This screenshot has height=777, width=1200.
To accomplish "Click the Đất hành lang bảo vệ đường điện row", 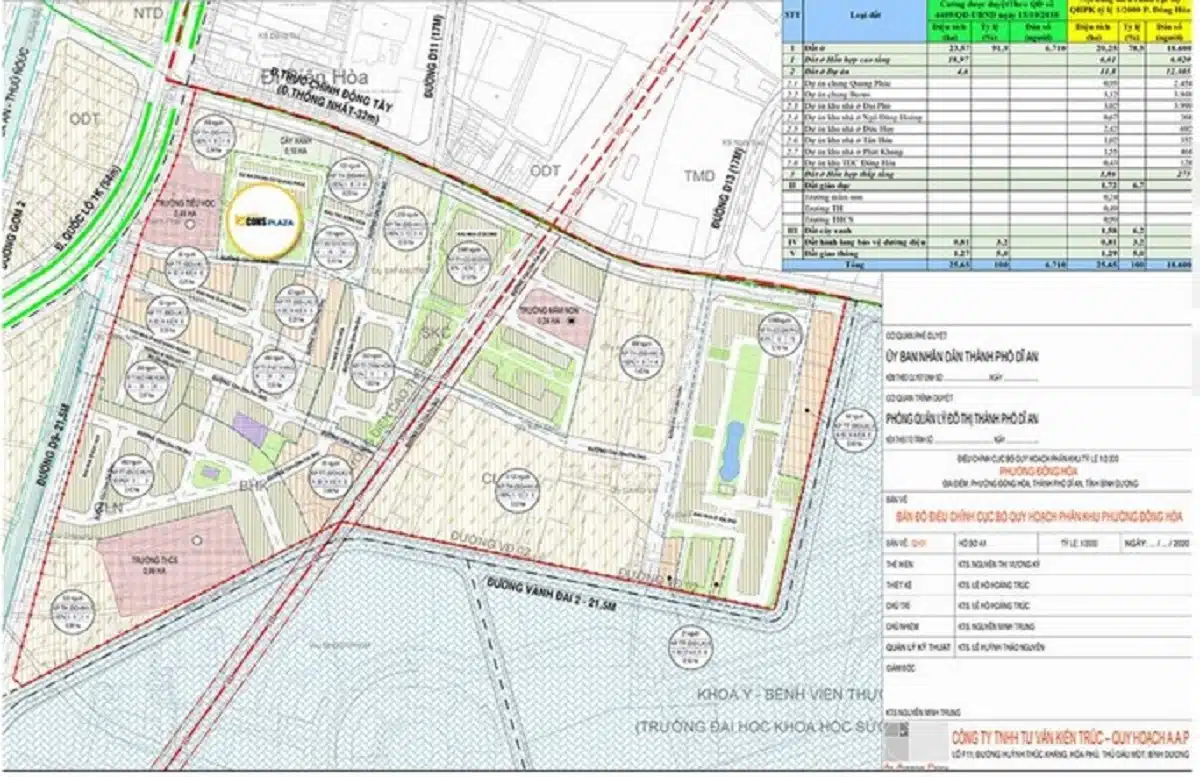I will click(x=988, y=242).
